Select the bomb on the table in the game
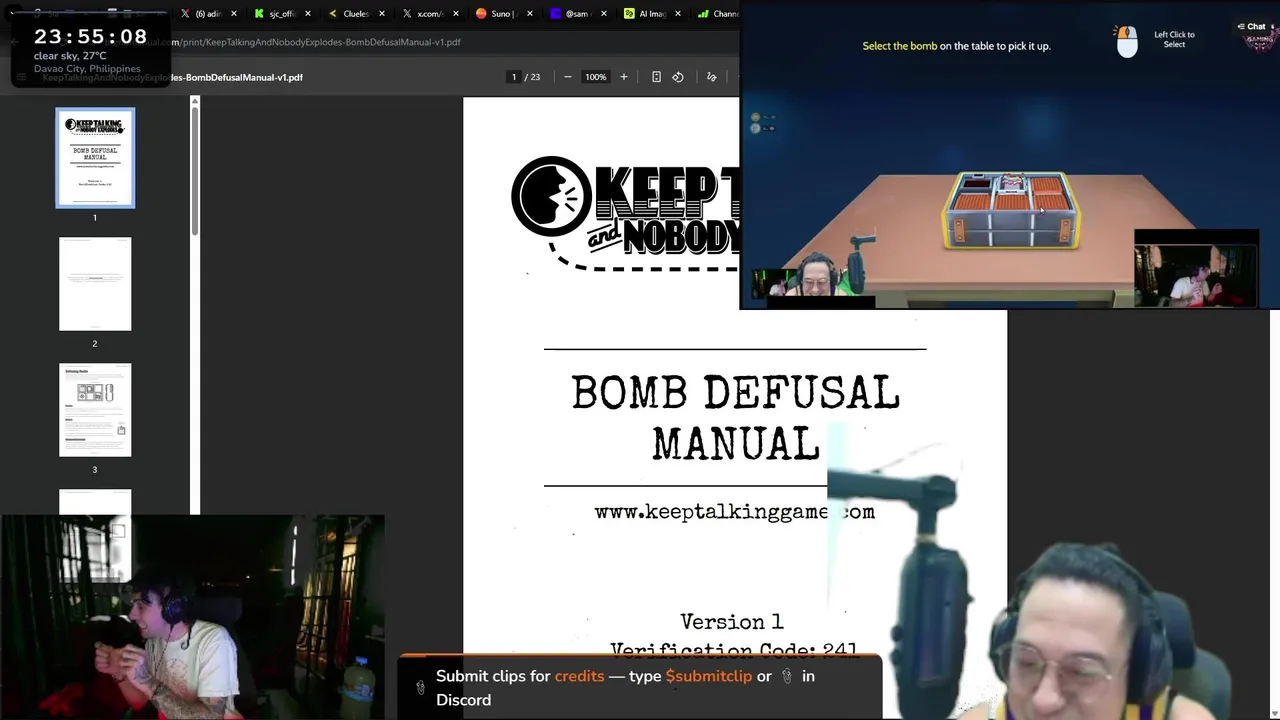This screenshot has width=1280, height=720. pos(1011,211)
